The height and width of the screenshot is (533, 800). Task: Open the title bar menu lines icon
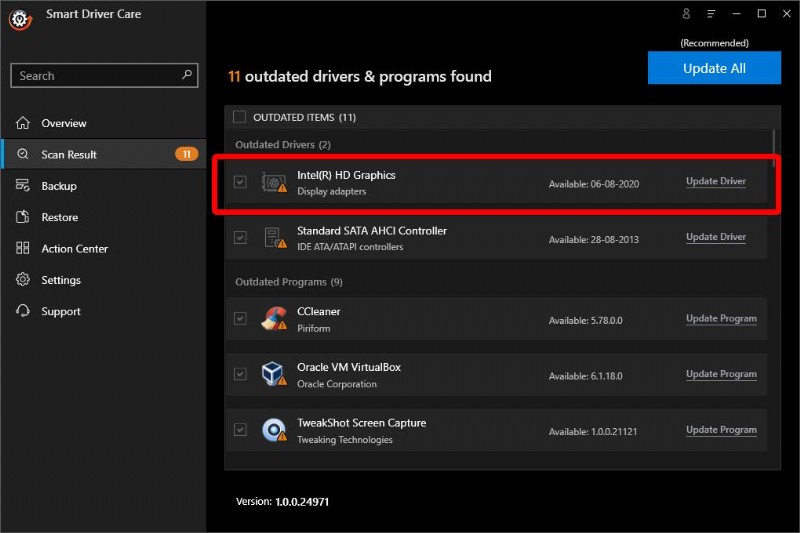[711, 14]
